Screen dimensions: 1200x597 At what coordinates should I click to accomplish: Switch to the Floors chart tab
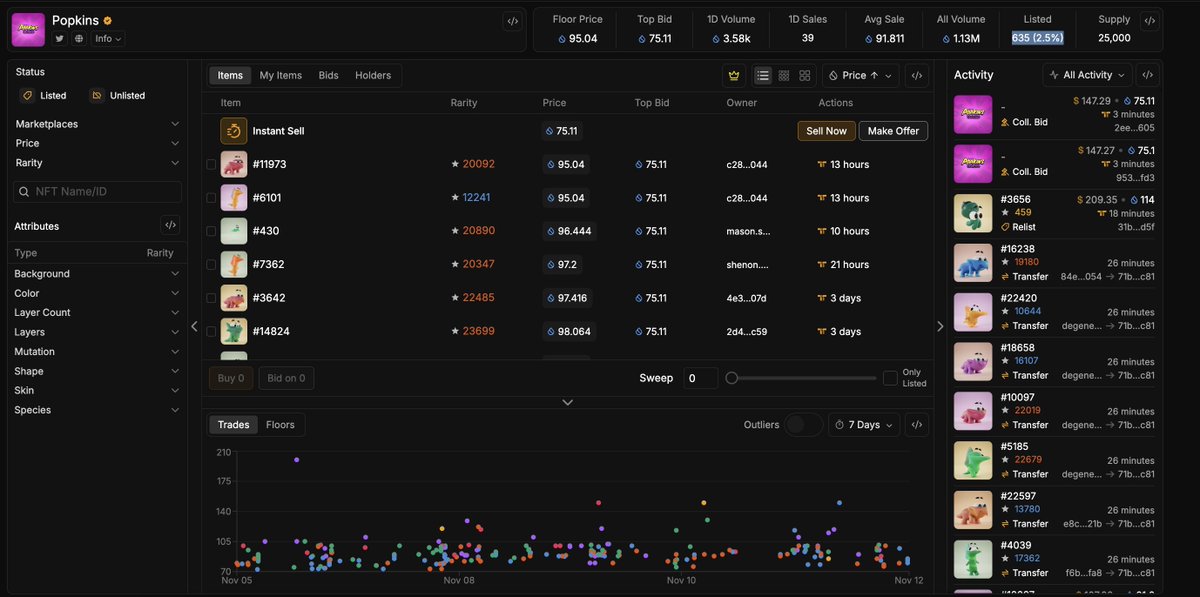coord(280,425)
